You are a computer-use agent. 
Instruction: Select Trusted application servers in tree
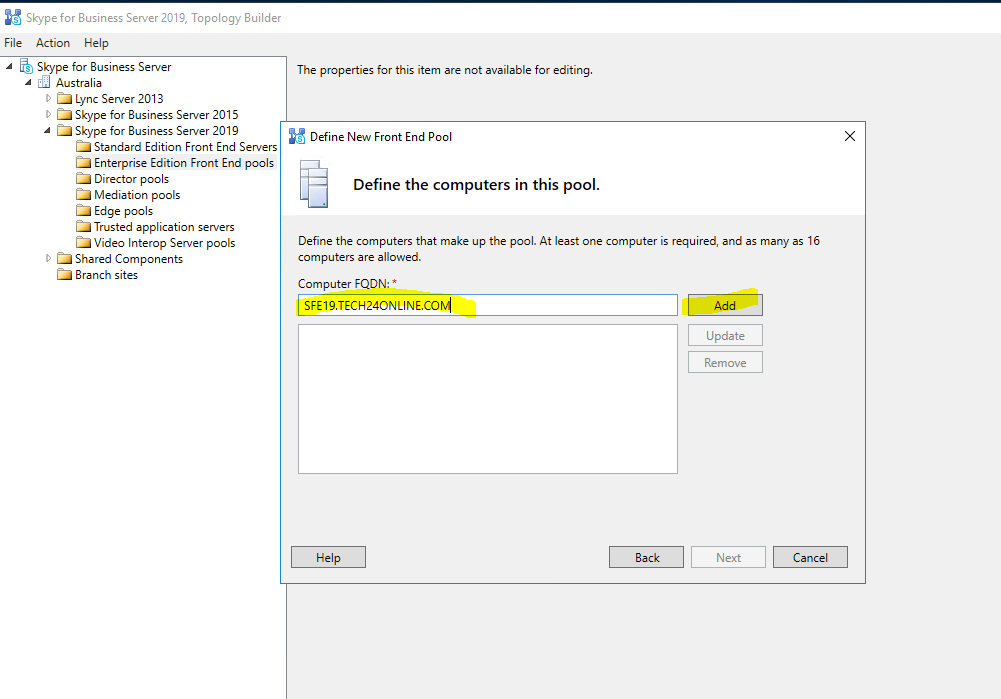click(164, 227)
